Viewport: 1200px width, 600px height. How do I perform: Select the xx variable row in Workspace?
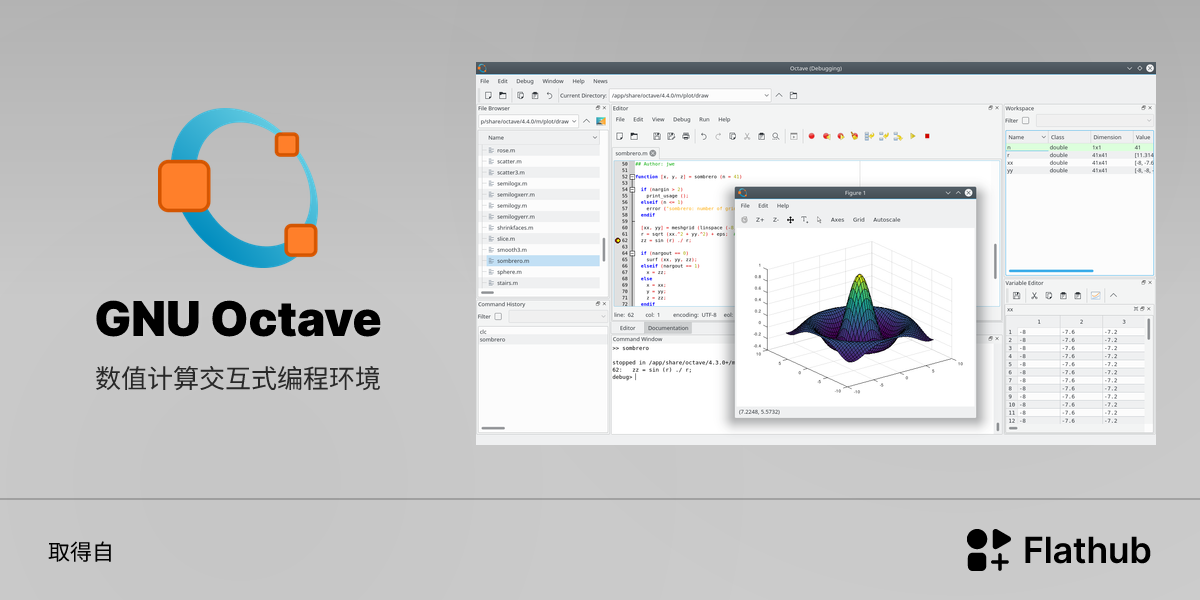(1079, 163)
